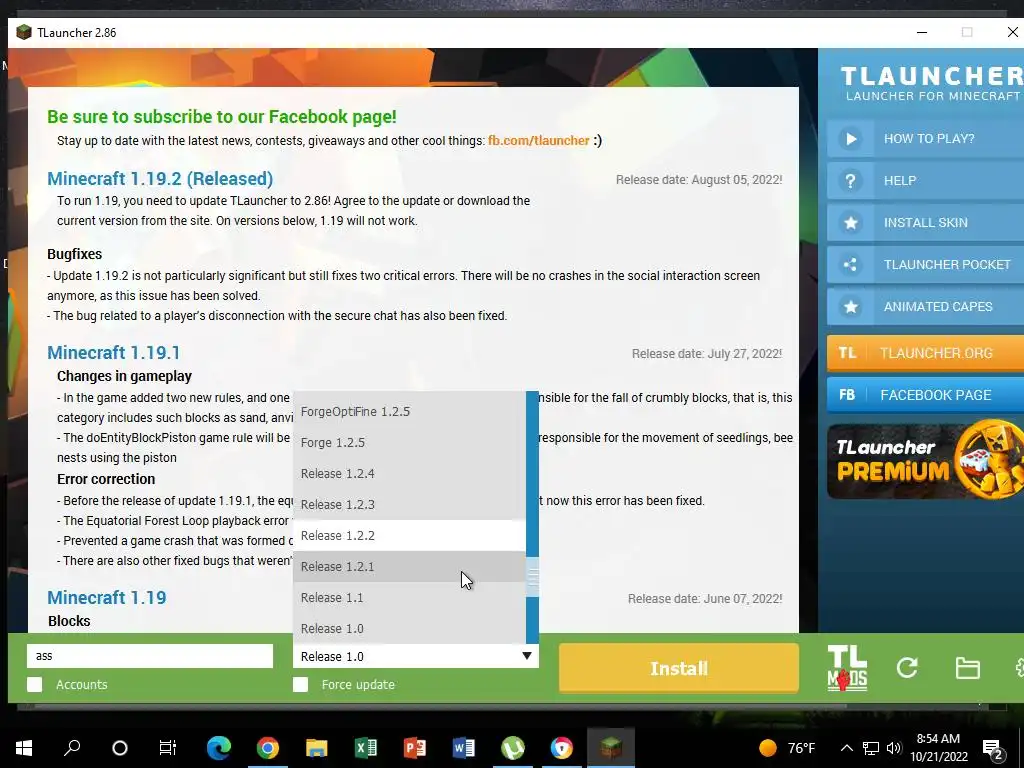Choose Release 1.2.4 in dropdown
This screenshot has height=768, width=1024.
(x=409, y=473)
